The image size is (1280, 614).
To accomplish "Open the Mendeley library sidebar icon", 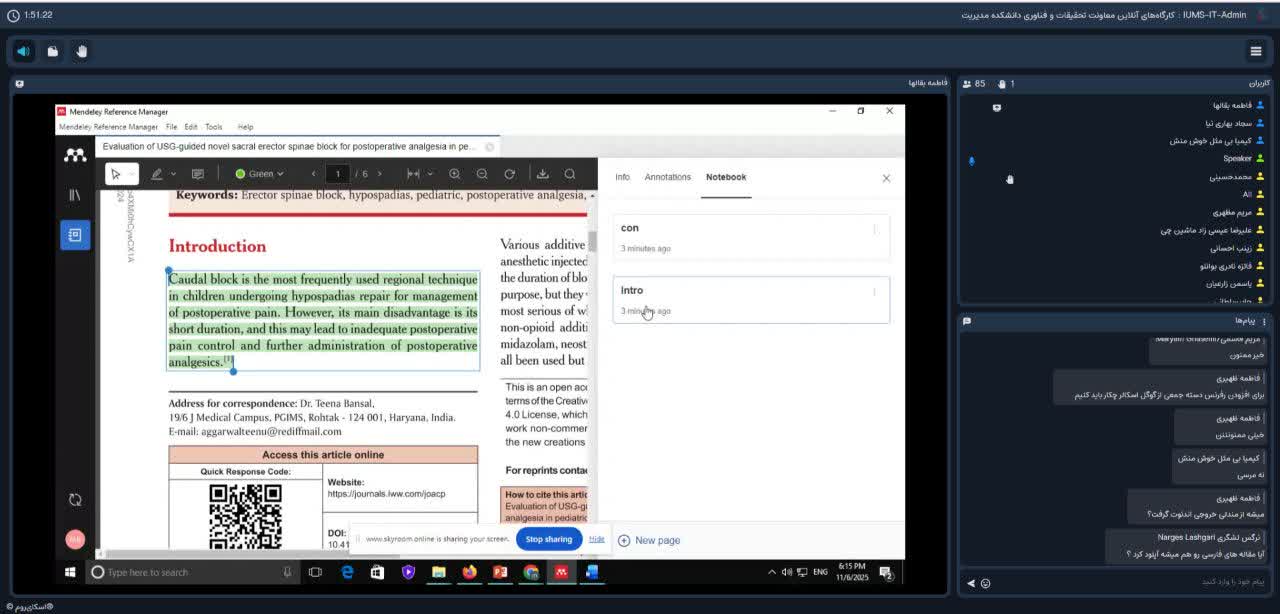I will point(75,195).
